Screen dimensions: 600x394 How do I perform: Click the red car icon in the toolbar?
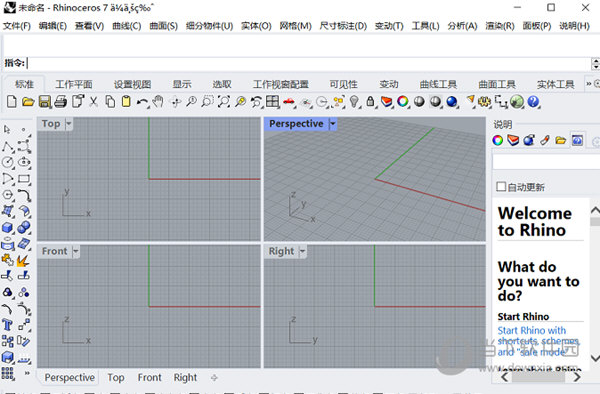[289, 102]
